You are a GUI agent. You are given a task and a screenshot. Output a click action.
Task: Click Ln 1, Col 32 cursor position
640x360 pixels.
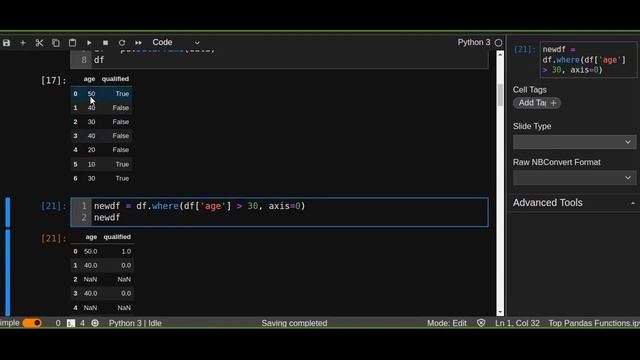(x=517, y=323)
